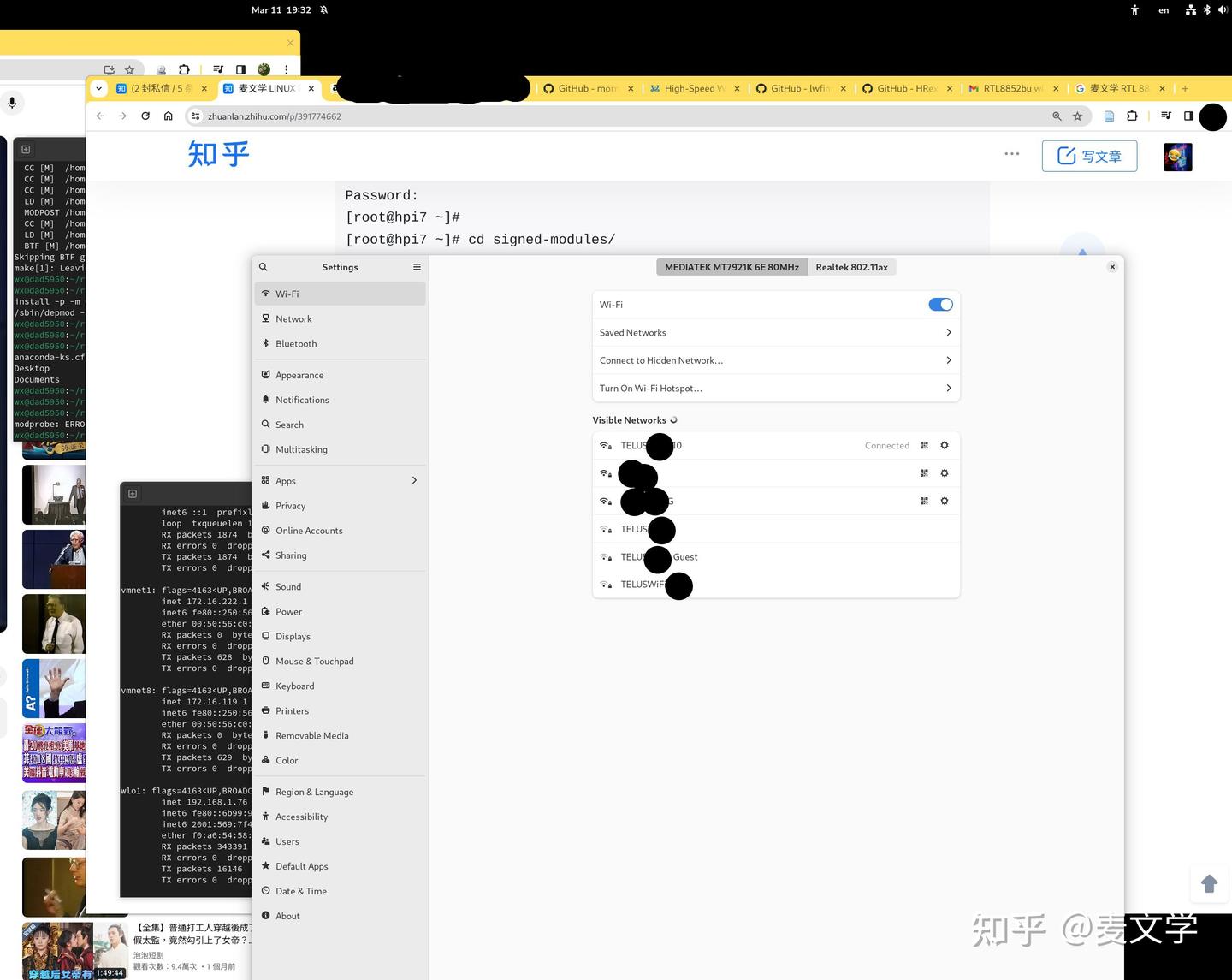Click the 写文章 button on Zhihu

point(1090,156)
